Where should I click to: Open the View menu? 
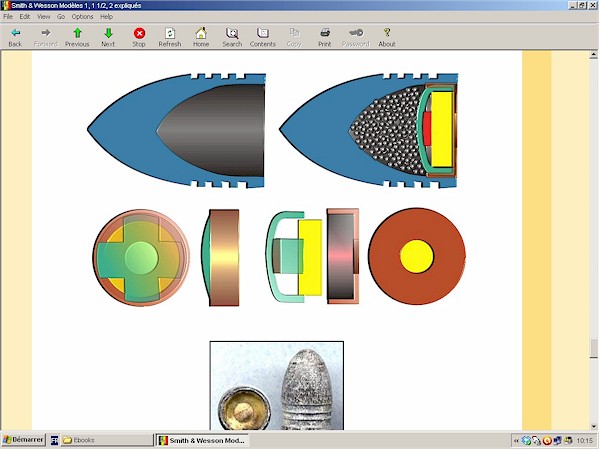tap(43, 17)
